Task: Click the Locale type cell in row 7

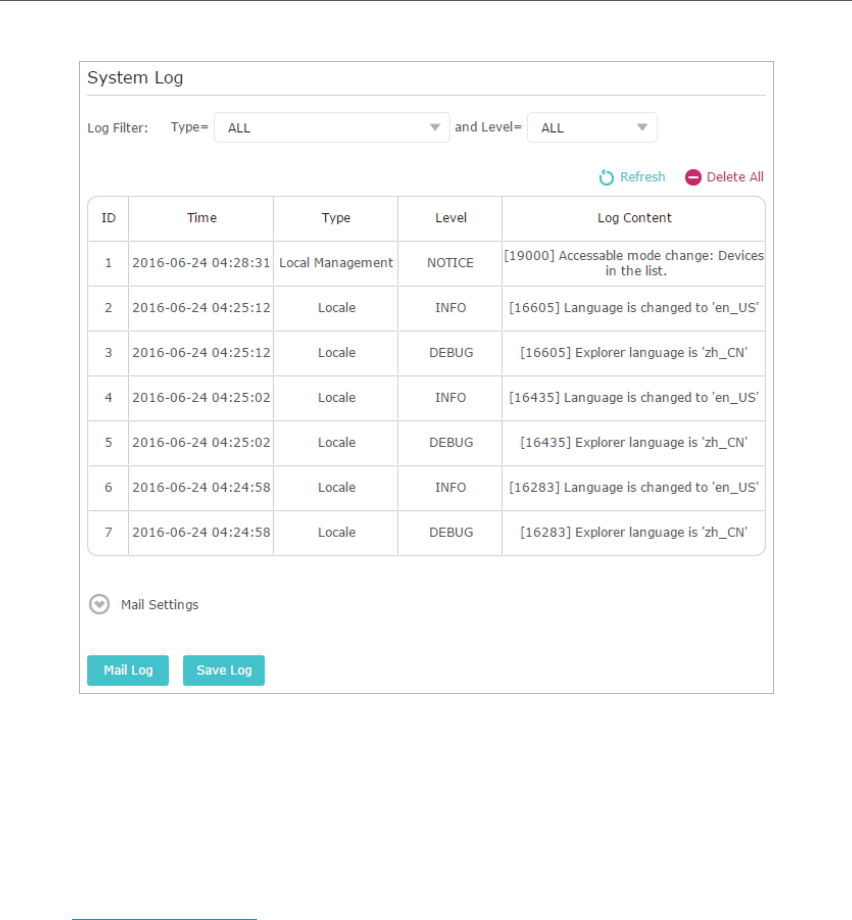Action: point(337,533)
